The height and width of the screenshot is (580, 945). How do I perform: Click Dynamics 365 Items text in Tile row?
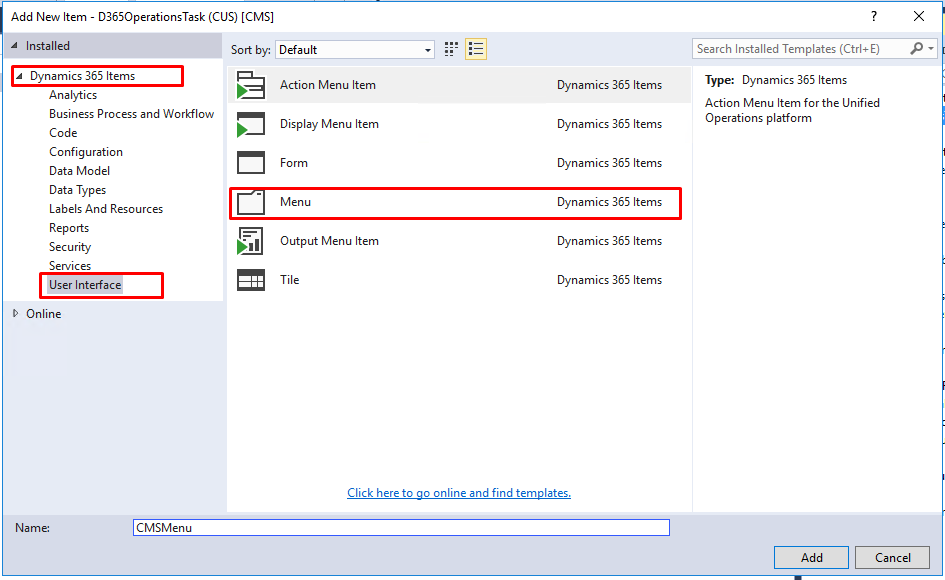pyautogui.click(x=609, y=280)
